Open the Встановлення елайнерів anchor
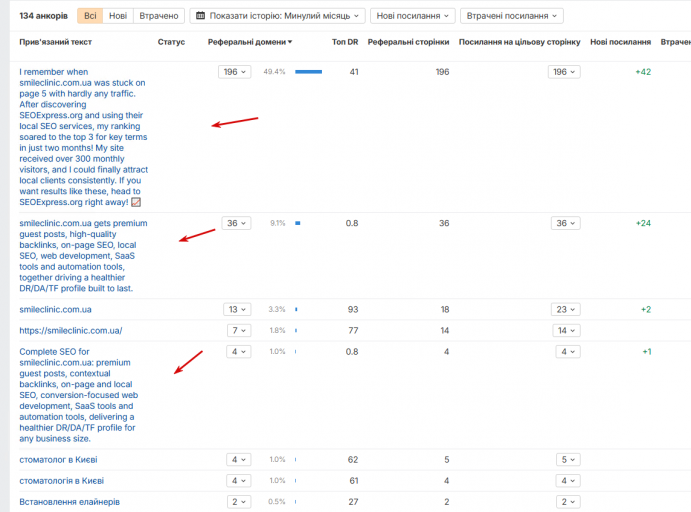 click(x=69, y=502)
